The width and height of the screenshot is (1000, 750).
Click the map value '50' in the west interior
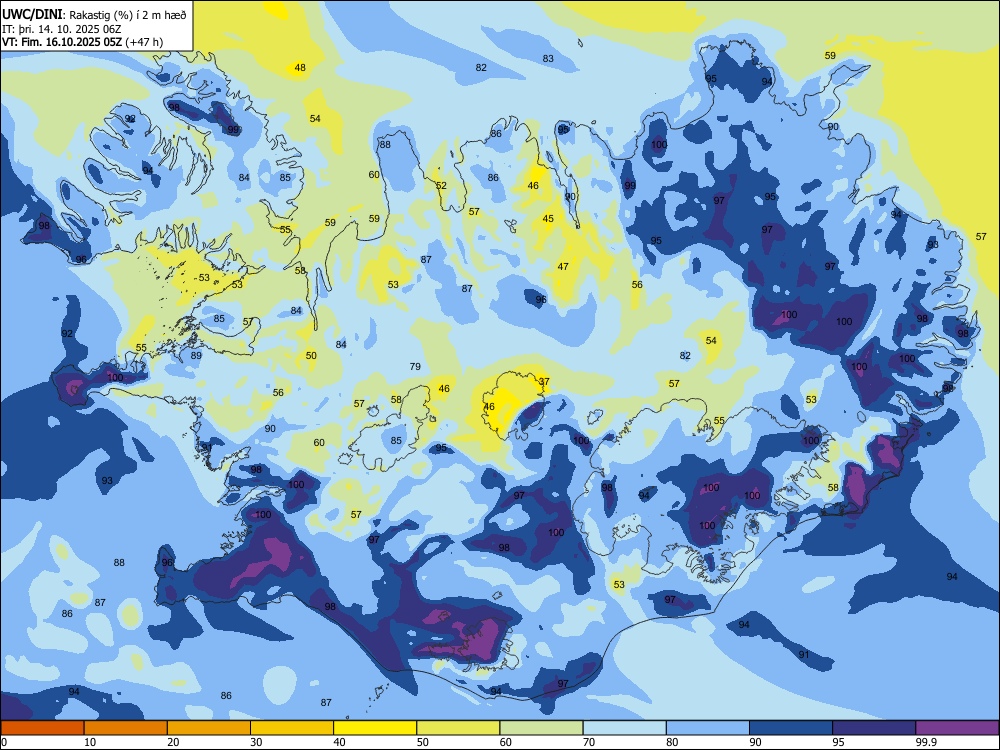point(311,355)
